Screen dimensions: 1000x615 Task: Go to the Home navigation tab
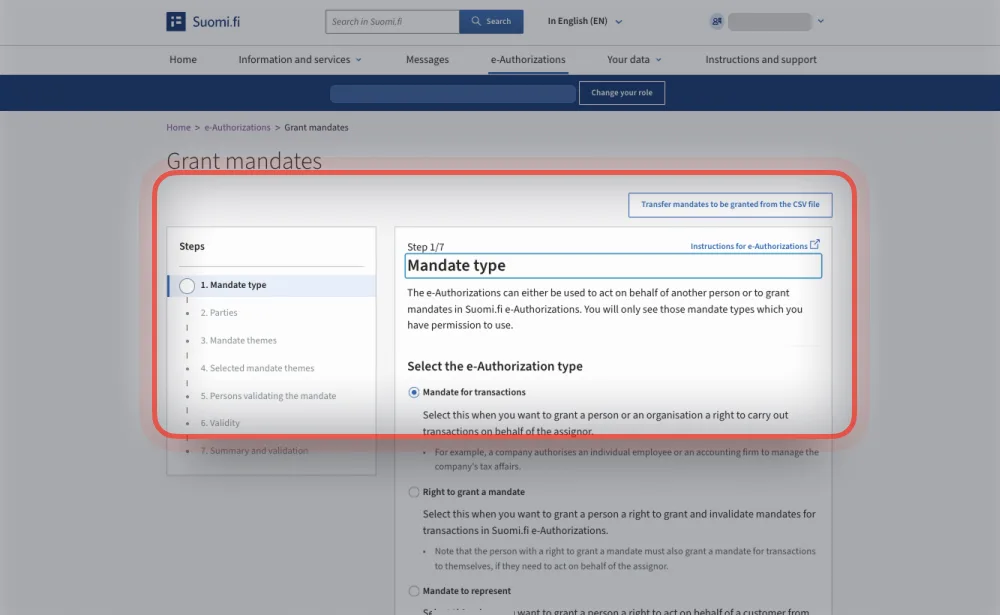183,59
